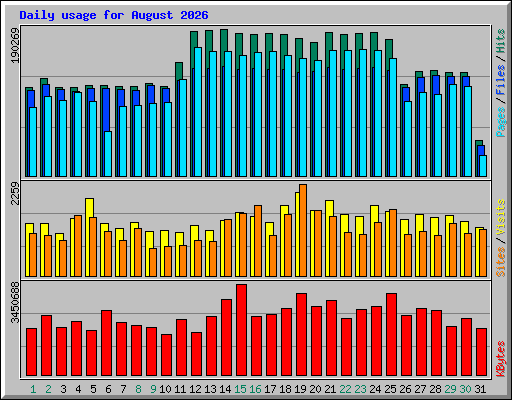Click the orange Sites bar for day 19
The width and height of the screenshot is (512, 400).
(x=303, y=230)
